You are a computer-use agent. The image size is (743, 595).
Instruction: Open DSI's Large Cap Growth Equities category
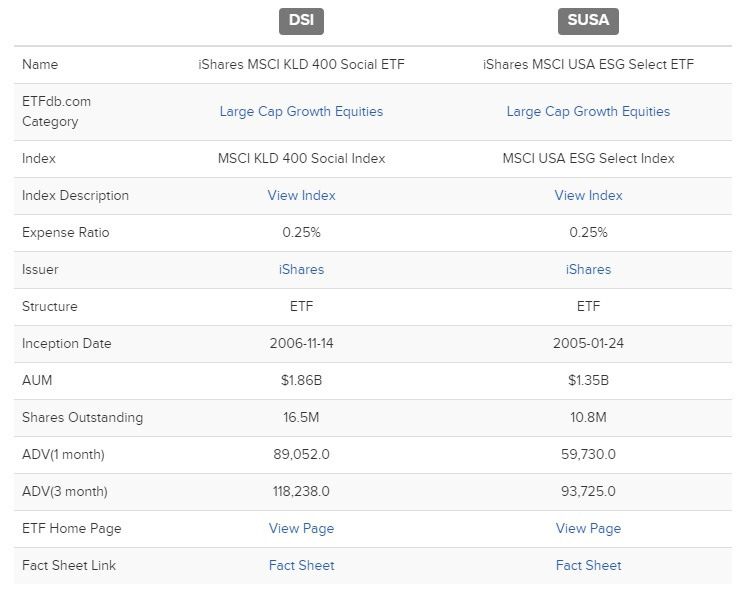[301, 111]
